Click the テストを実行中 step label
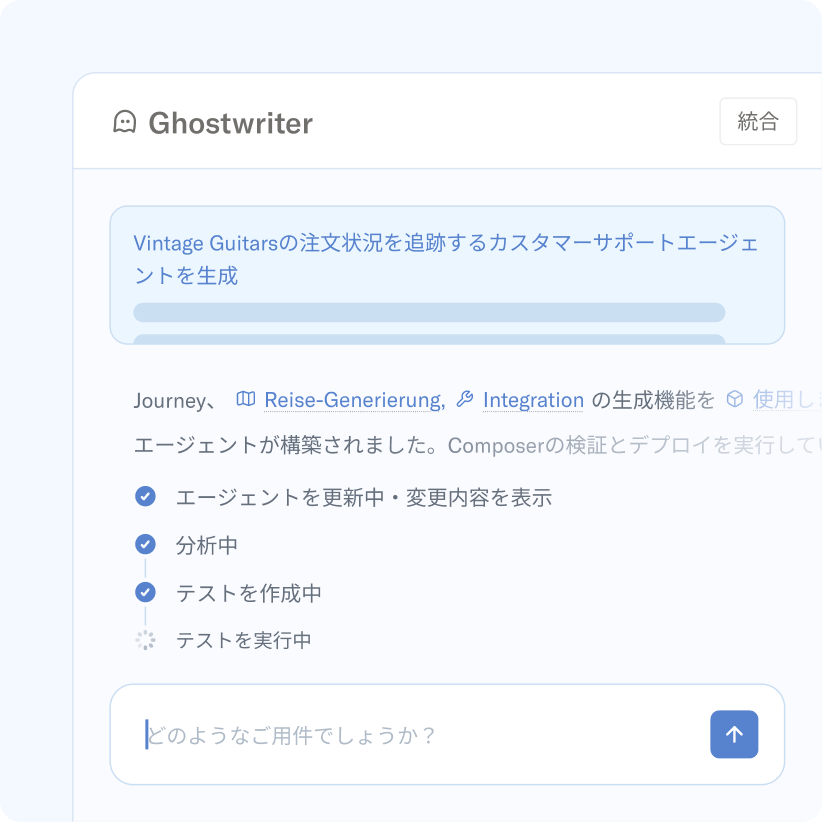Viewport: 822px width, 822px height. coord(243,641)
